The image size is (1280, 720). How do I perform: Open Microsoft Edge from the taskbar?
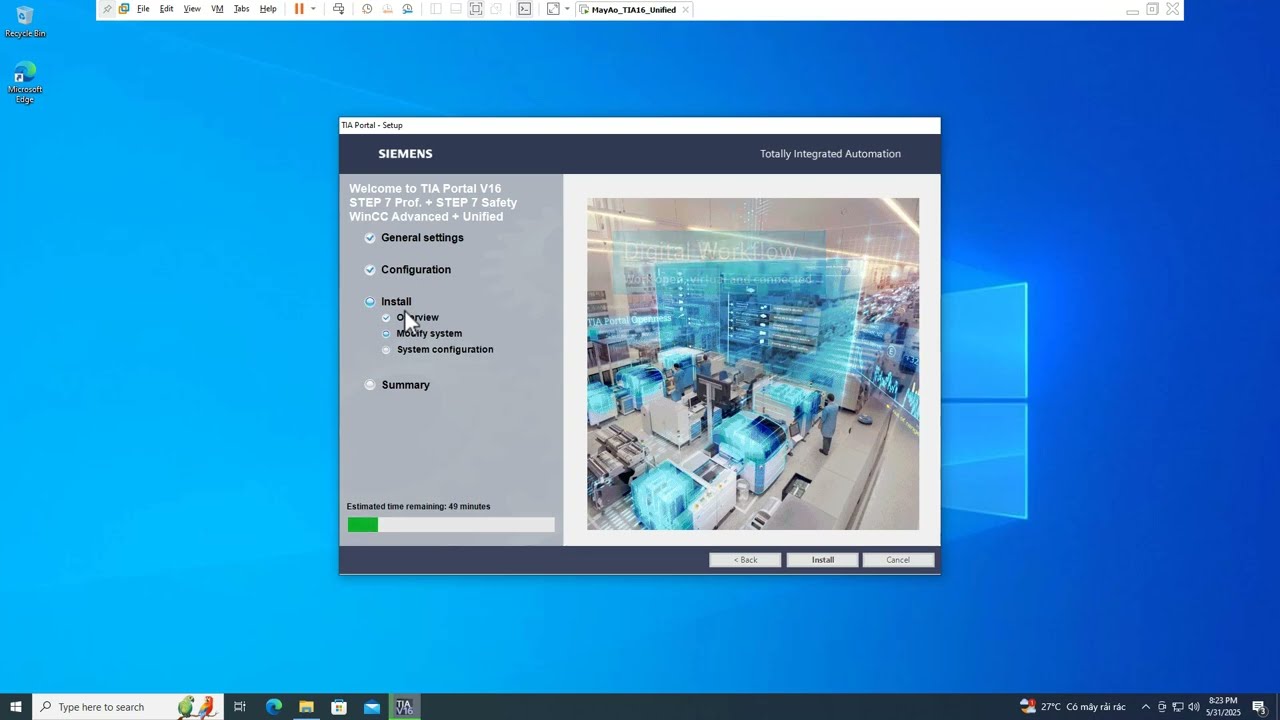[273, 707]
